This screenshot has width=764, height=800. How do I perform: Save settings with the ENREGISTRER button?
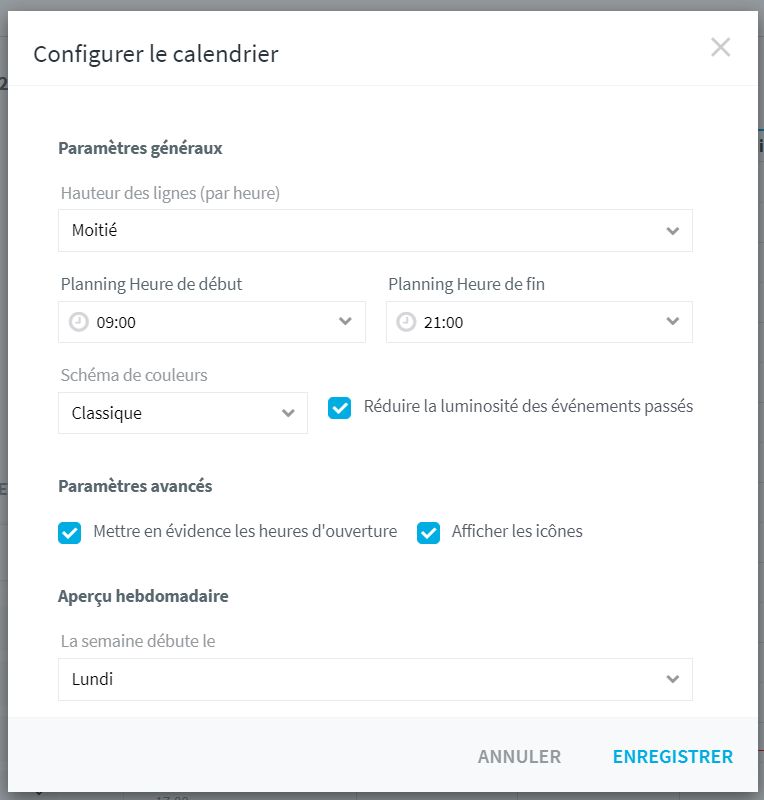pyautogui.click(x=673, y=757)
